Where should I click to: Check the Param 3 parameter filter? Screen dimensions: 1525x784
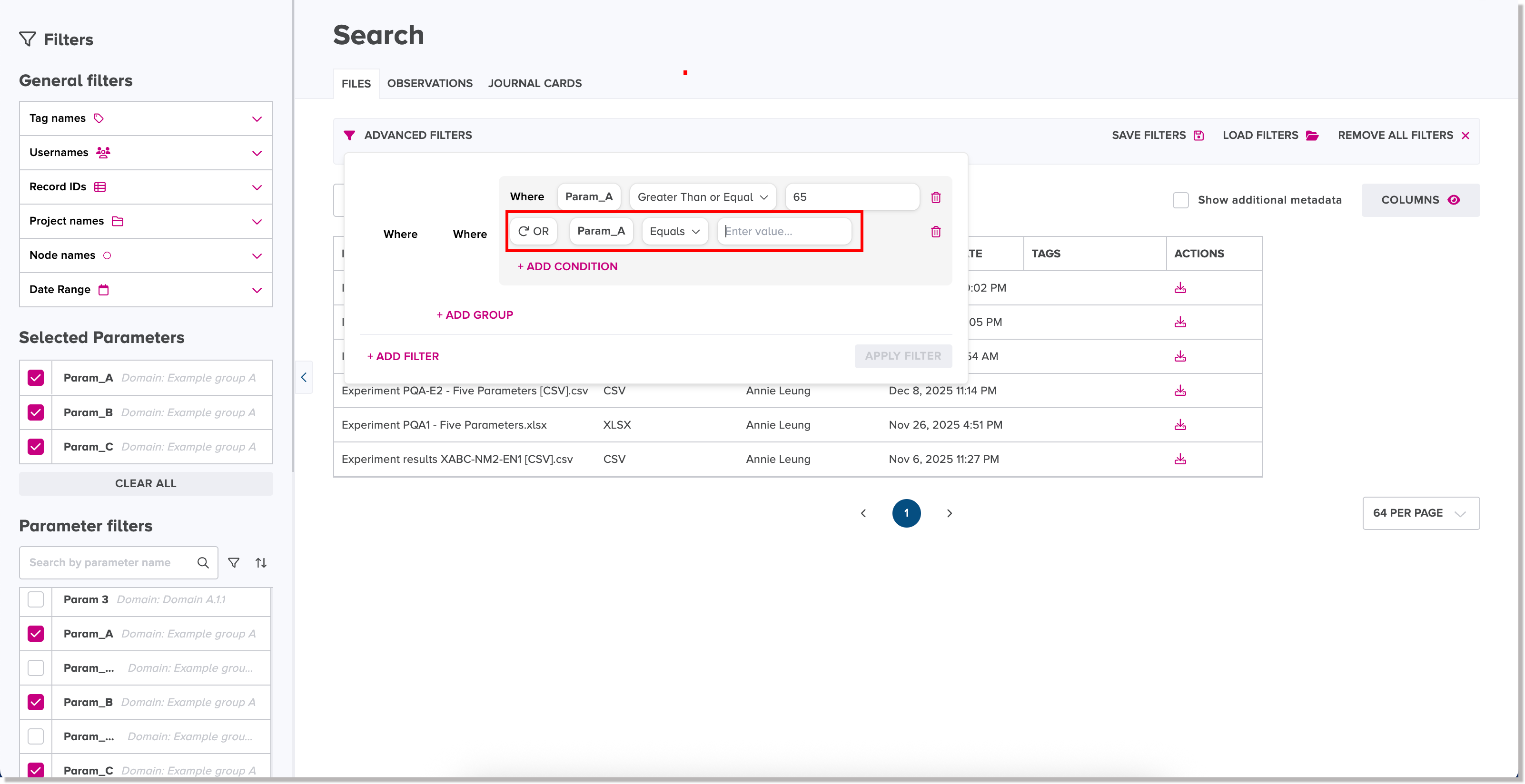pos(36,599)
